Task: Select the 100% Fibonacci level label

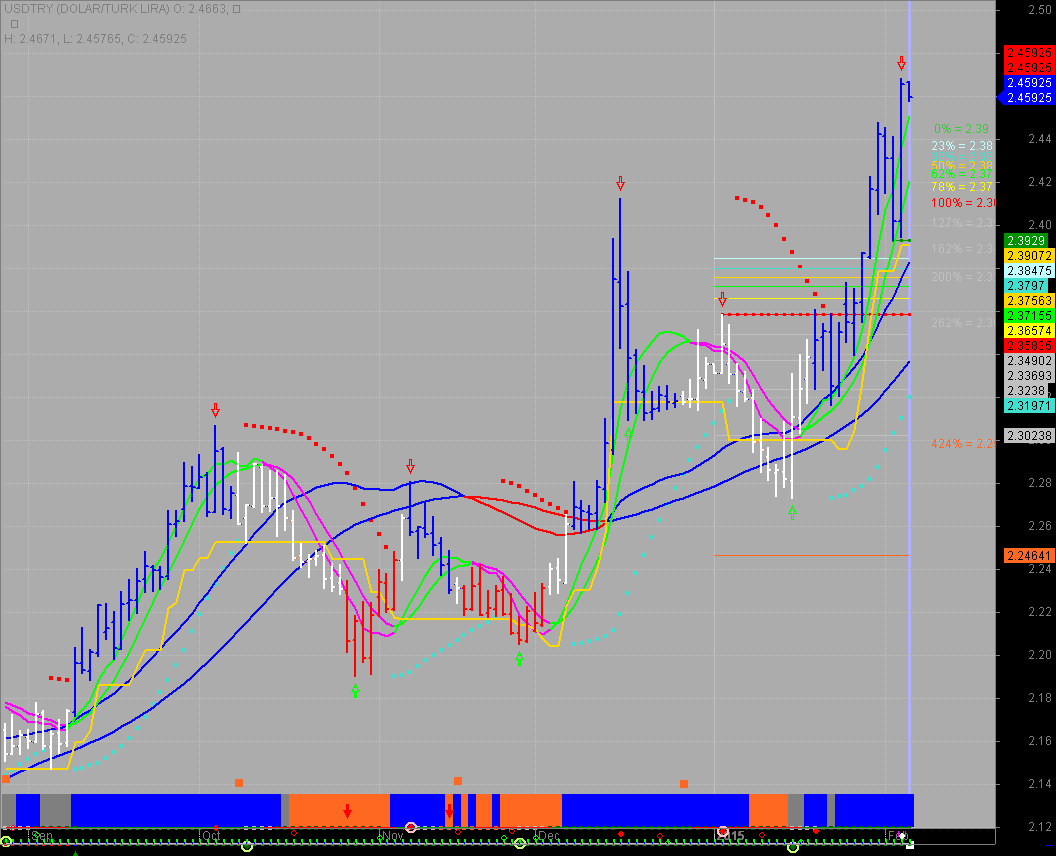Action: point(961,203)
